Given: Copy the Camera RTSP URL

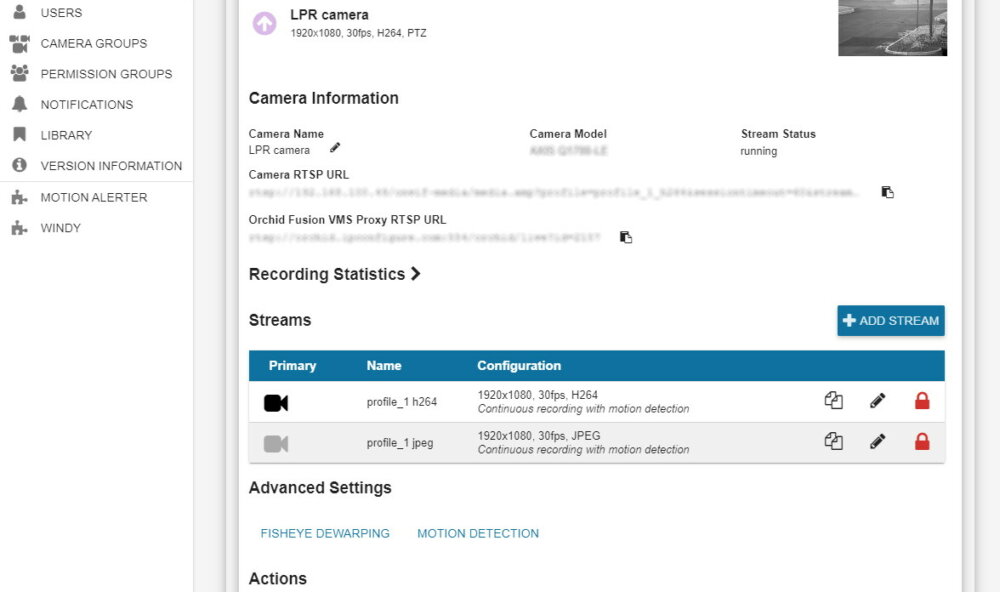Looking at the screenshot, I should 887,192.
